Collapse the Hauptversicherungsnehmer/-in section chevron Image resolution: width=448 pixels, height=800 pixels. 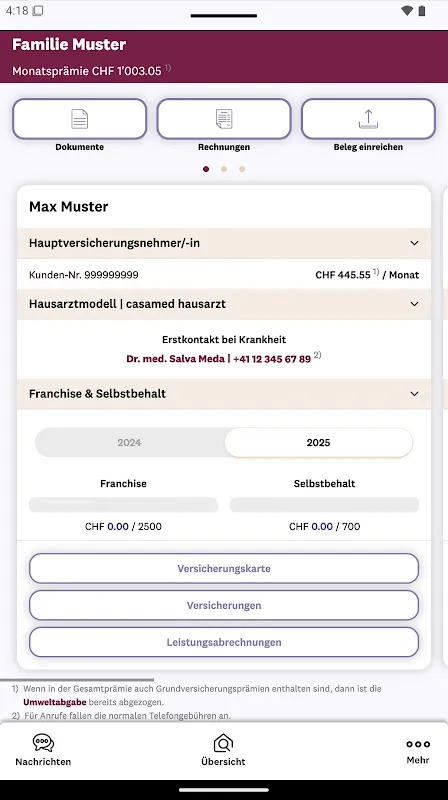[414, 243]
